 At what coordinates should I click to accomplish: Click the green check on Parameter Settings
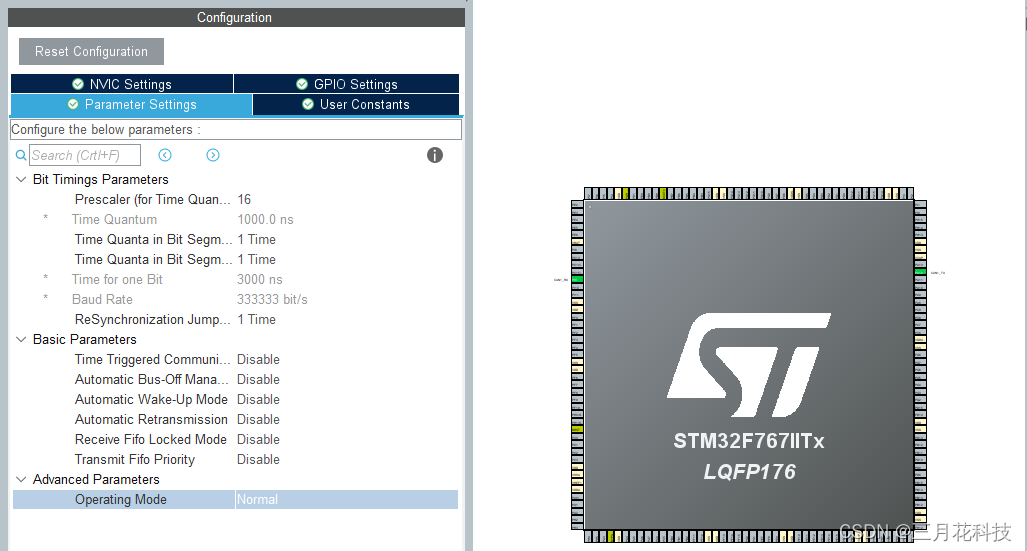pyautogui.click(x=73, y=104)
